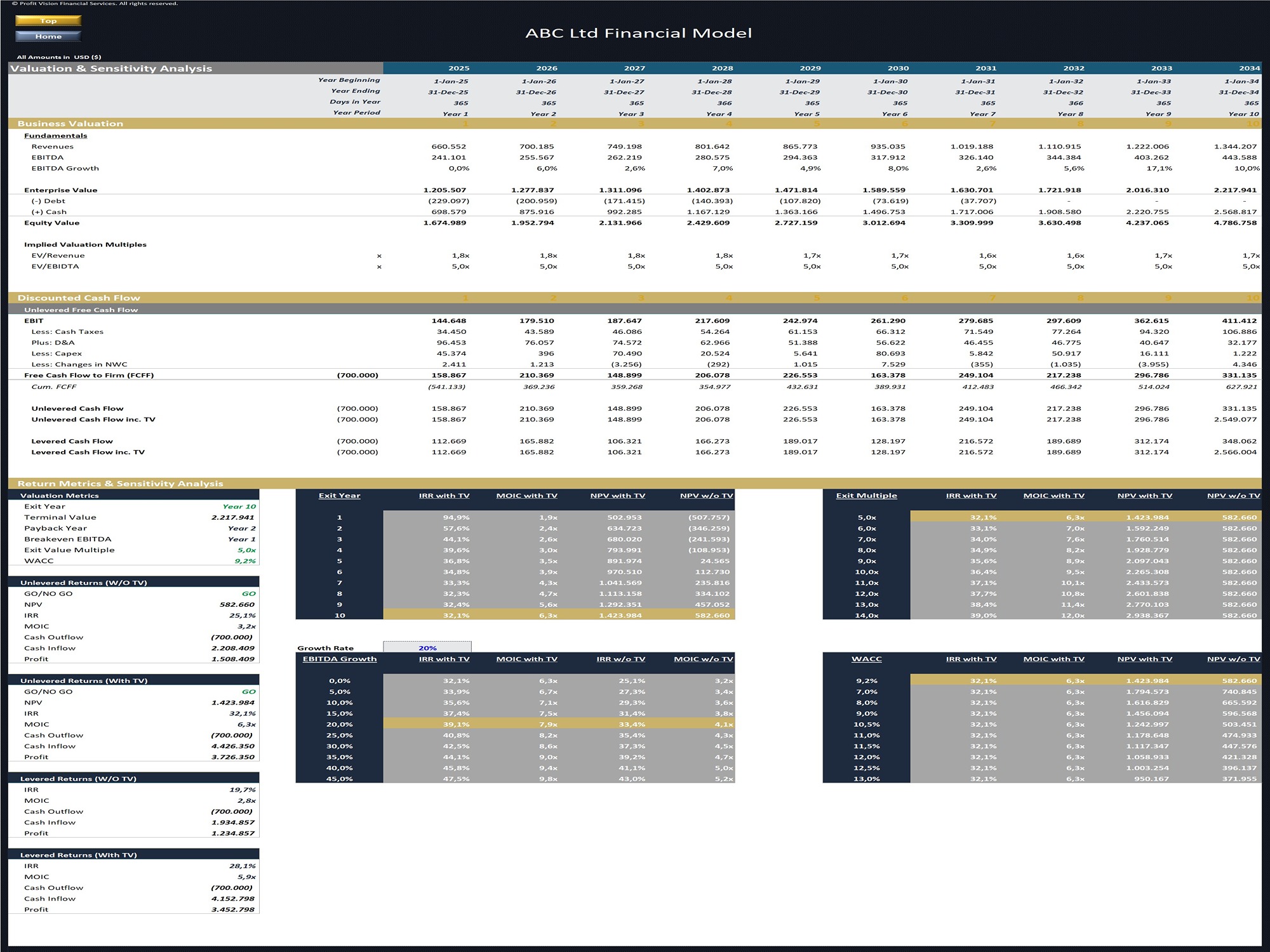Select Levered With TV IRR 28,1%

tap(242, 866)
